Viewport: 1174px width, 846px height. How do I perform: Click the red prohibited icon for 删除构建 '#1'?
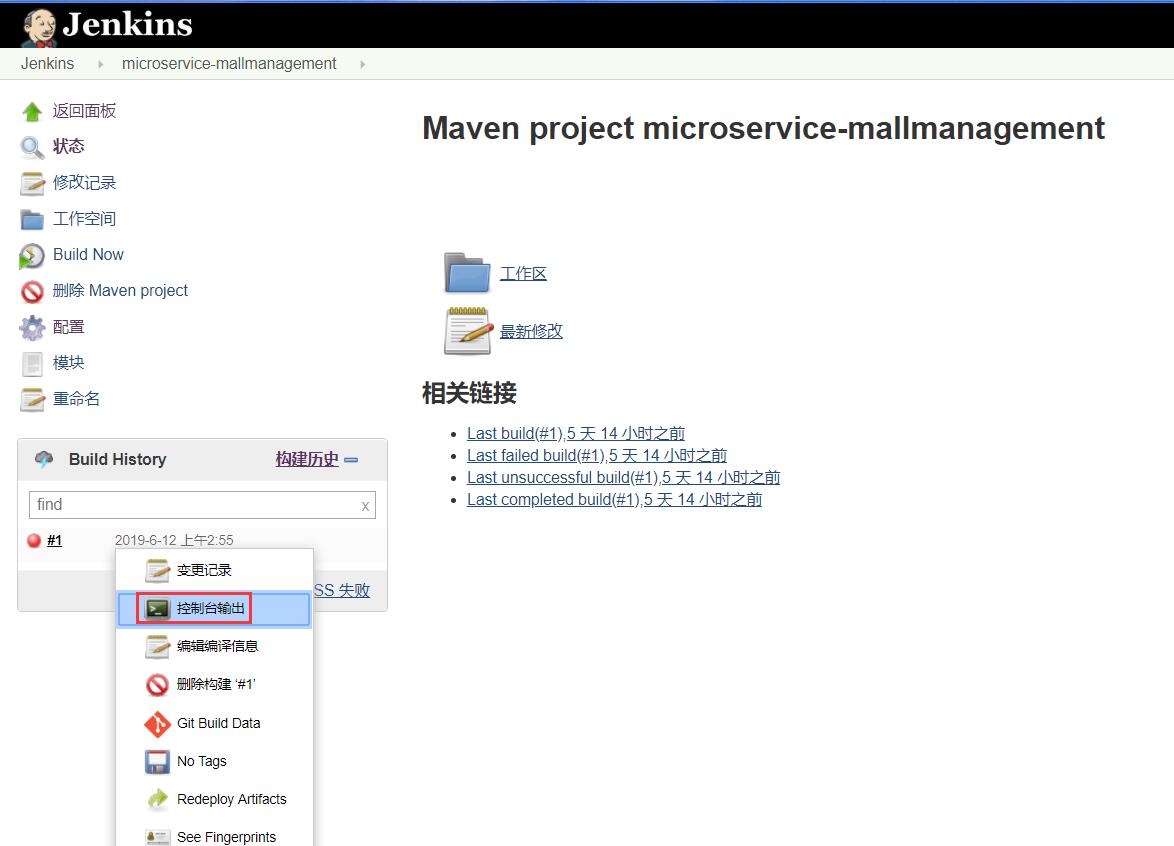pyautogui.click(x=157, y=685)
